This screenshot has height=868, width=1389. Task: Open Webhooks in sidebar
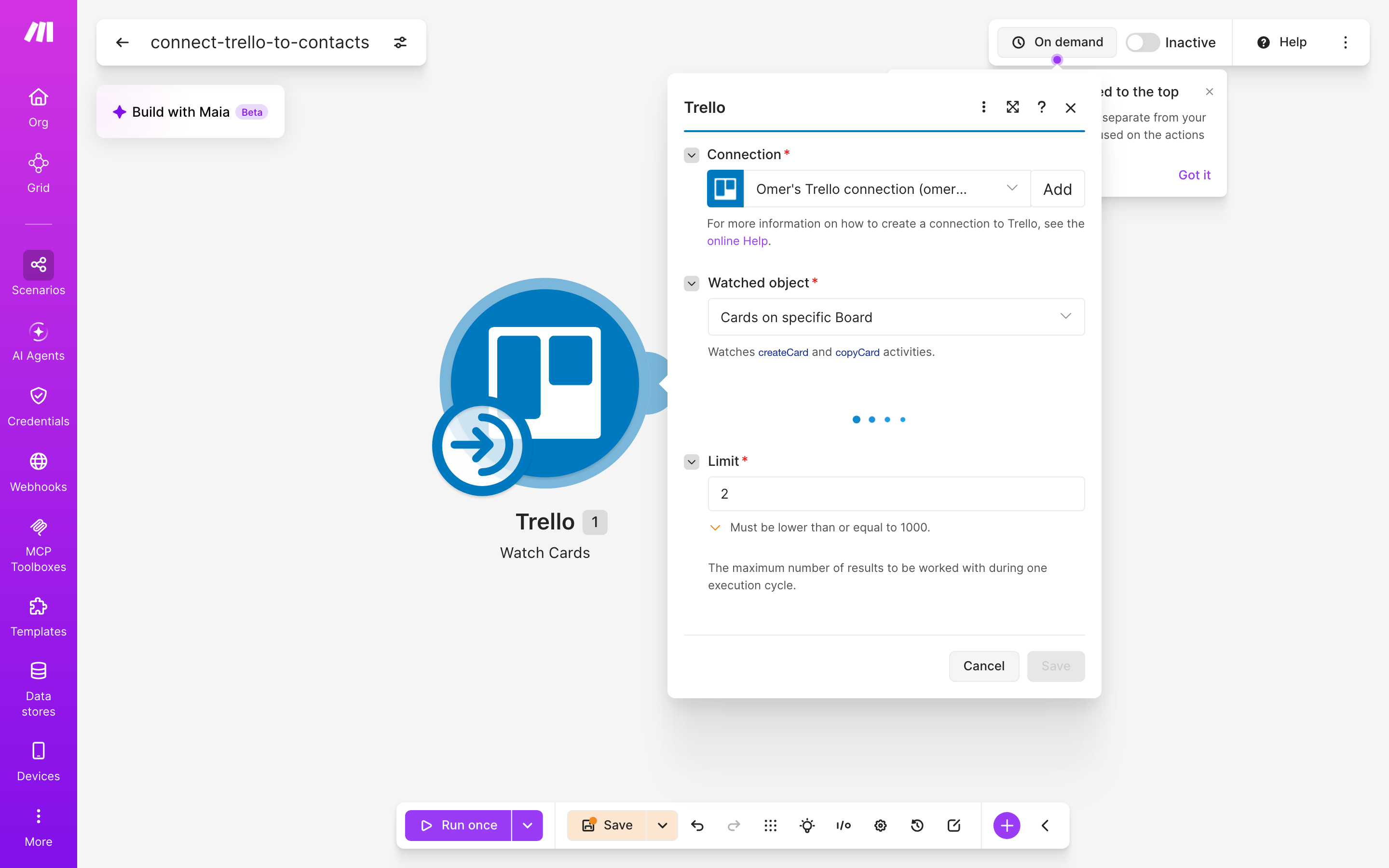coord(39,472)
